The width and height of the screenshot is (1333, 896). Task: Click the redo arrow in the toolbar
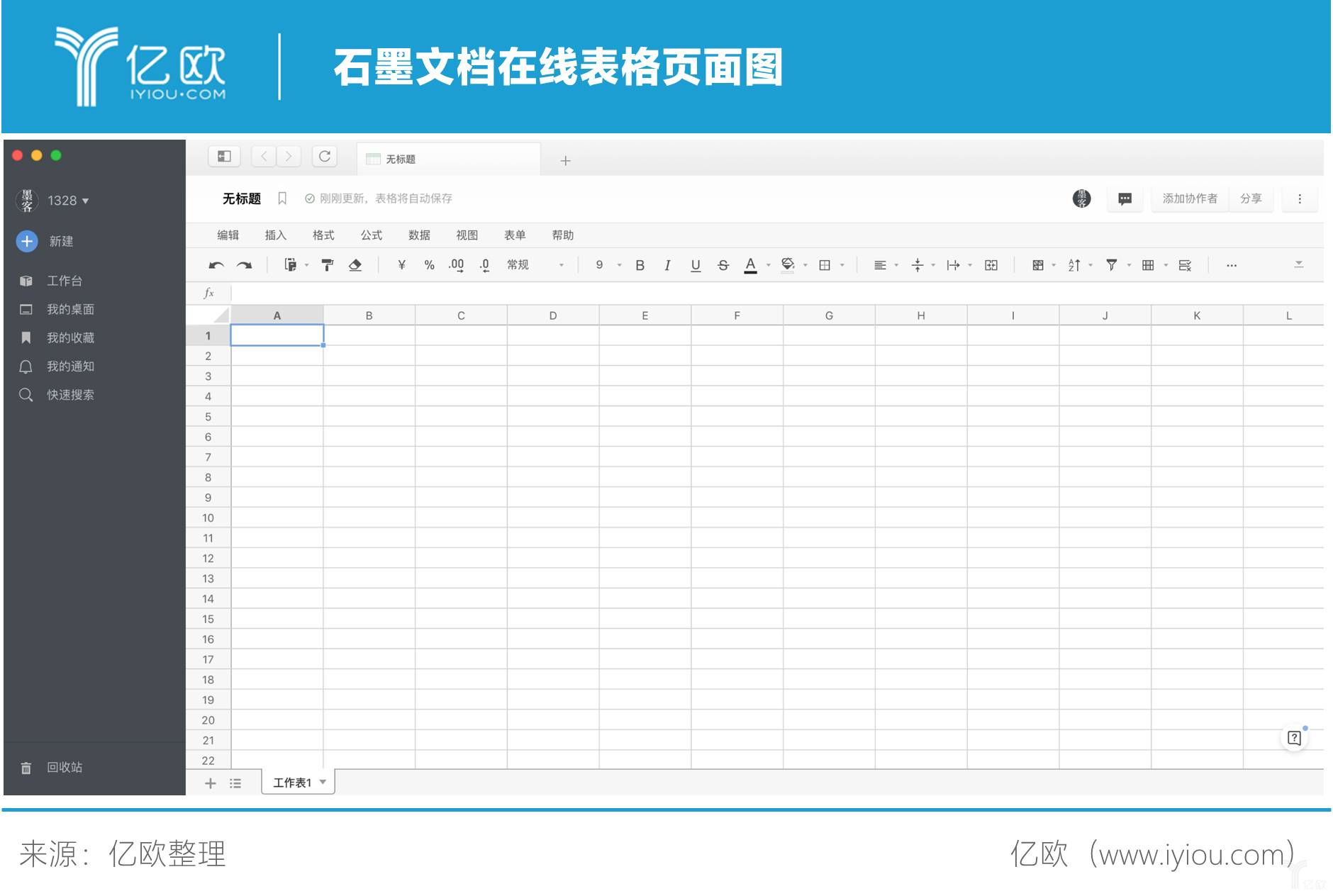click(245, 265)
